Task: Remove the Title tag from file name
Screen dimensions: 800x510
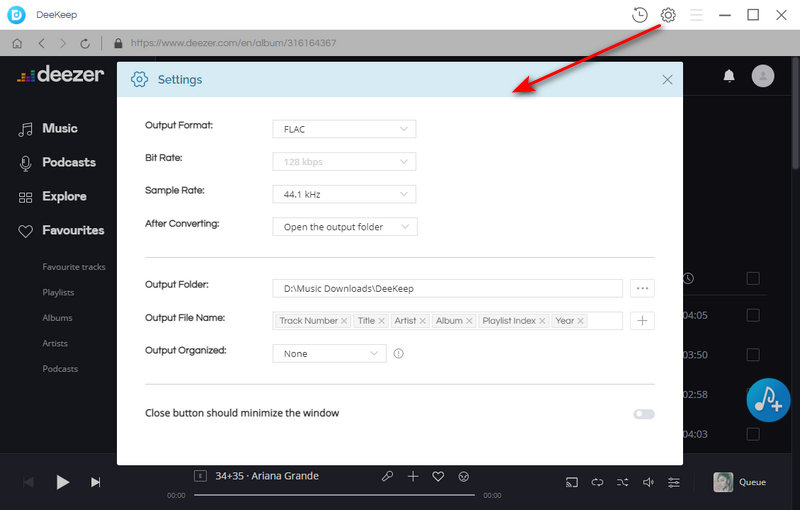Action: (x=382, y=321)
